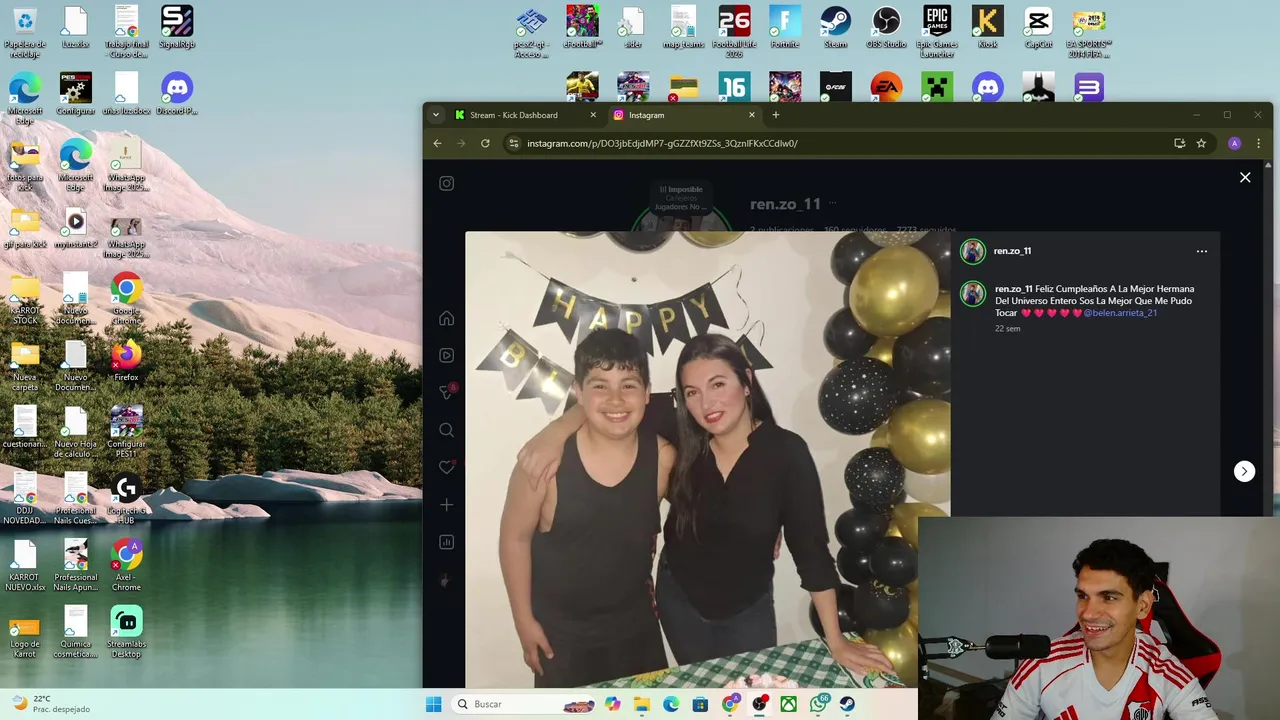Open @belen.arrieta_21 mention link
1280x720 pixels.
(x=1120, y=313)
